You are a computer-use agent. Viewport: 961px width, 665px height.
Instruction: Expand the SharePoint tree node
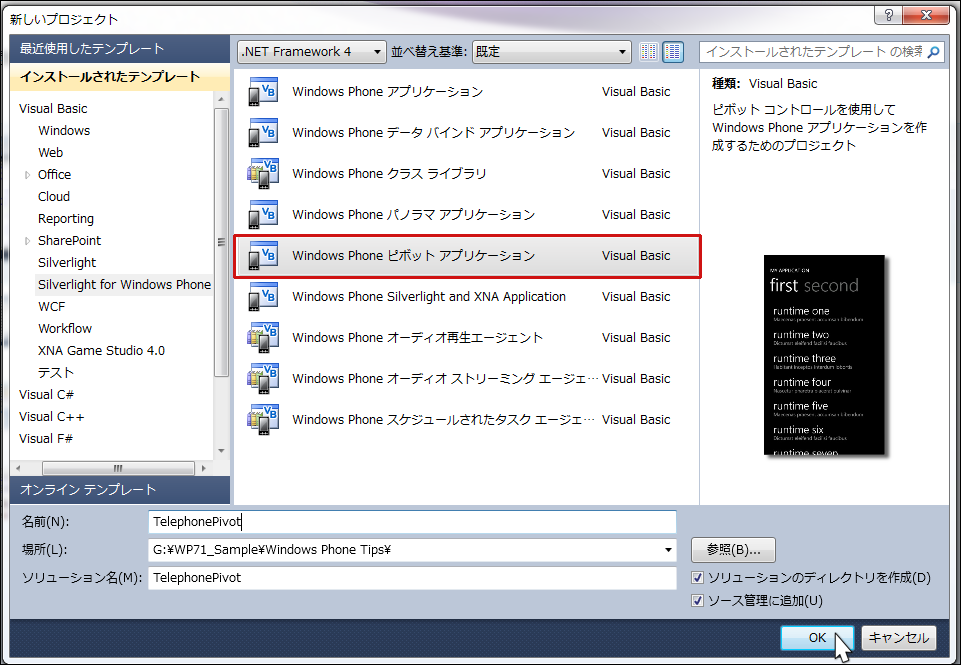28,241
